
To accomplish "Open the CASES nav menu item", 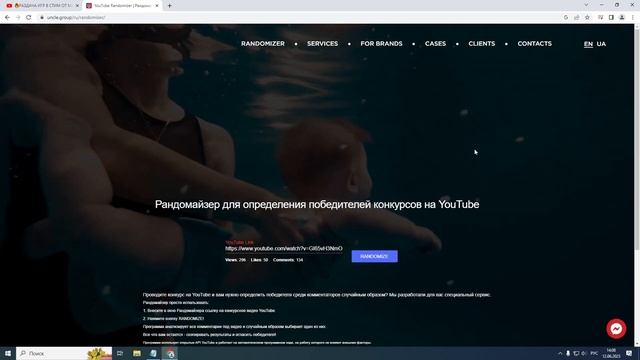I will [x=435, y=44].
